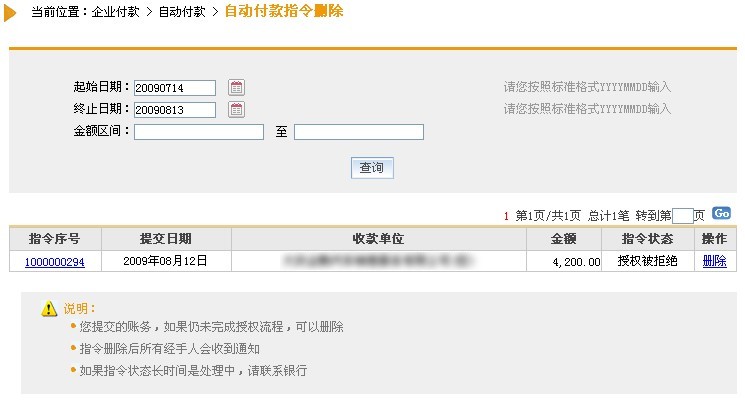Select 自动付款 in the breadcrumb
745x406 pixels.
[x=182, y=12]
